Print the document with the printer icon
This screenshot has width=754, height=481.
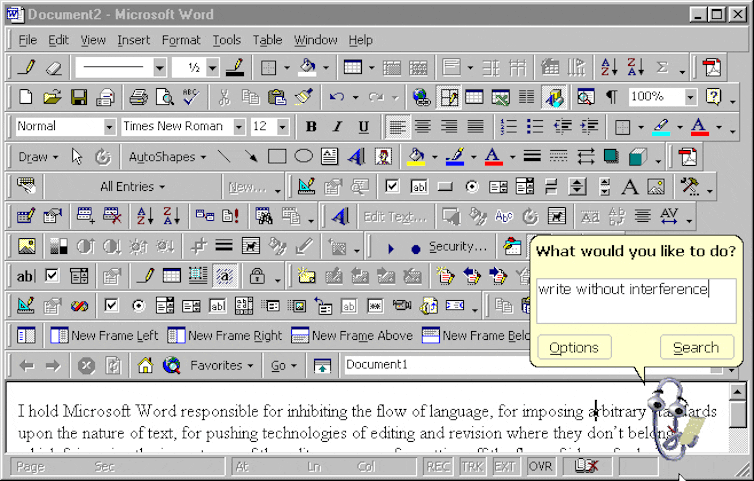[x=138, y=97]
